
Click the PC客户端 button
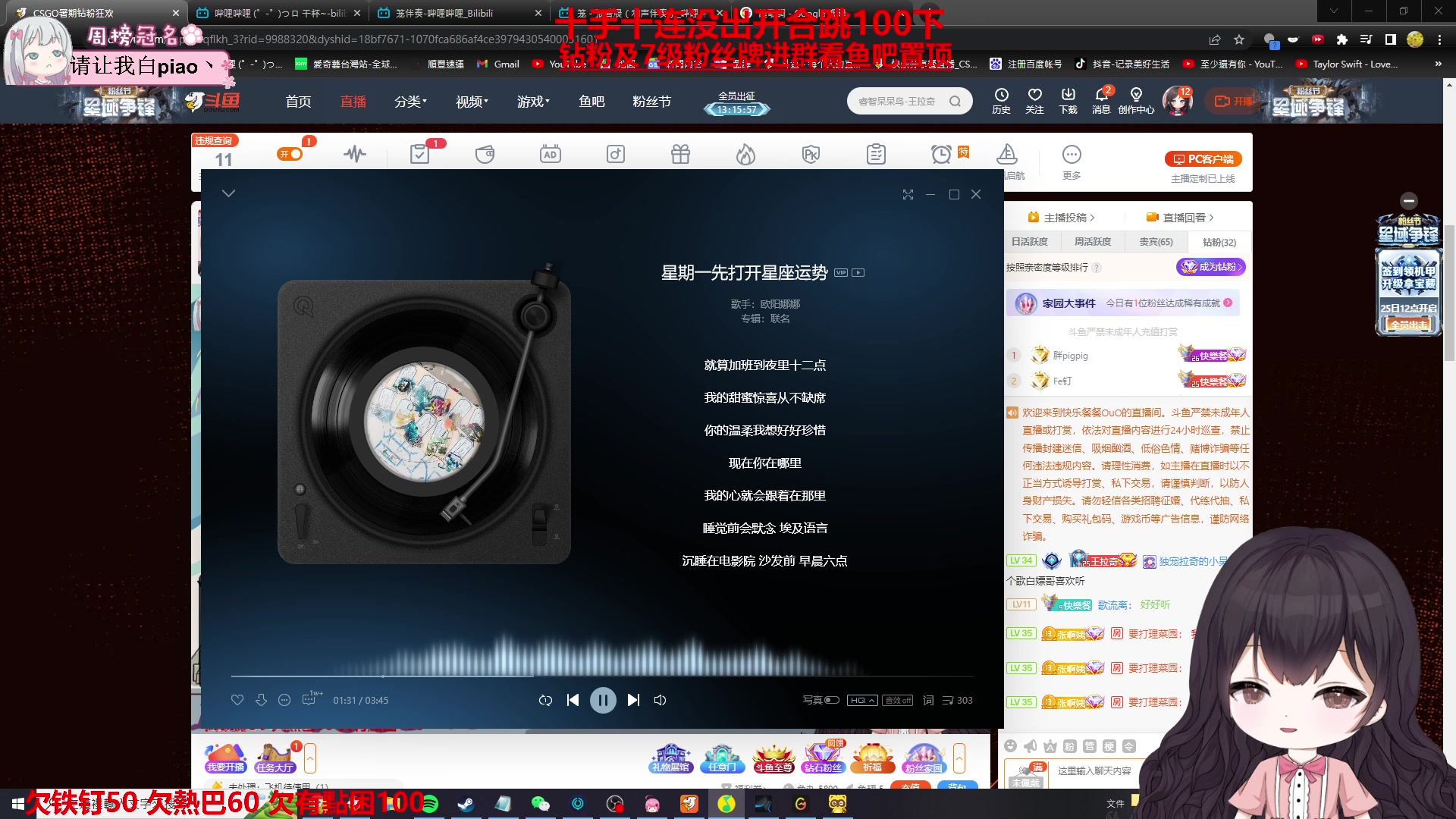coord(1203,159)
